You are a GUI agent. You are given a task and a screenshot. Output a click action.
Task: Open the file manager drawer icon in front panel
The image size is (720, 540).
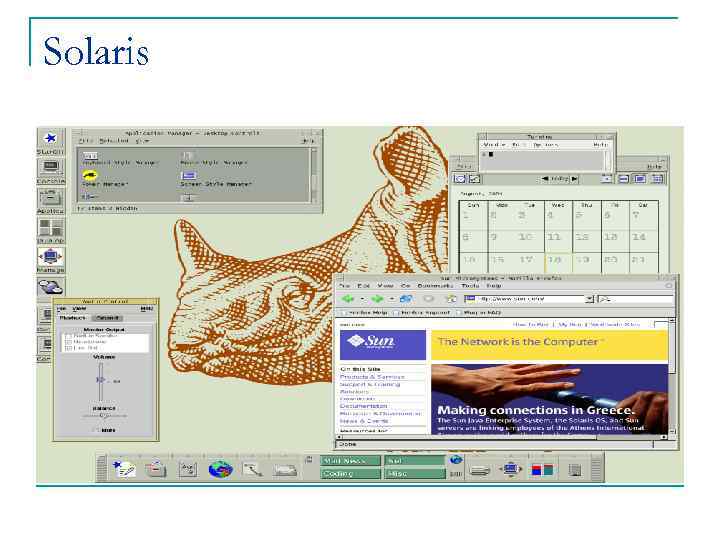pyautogui.click(x=156, y=469)
